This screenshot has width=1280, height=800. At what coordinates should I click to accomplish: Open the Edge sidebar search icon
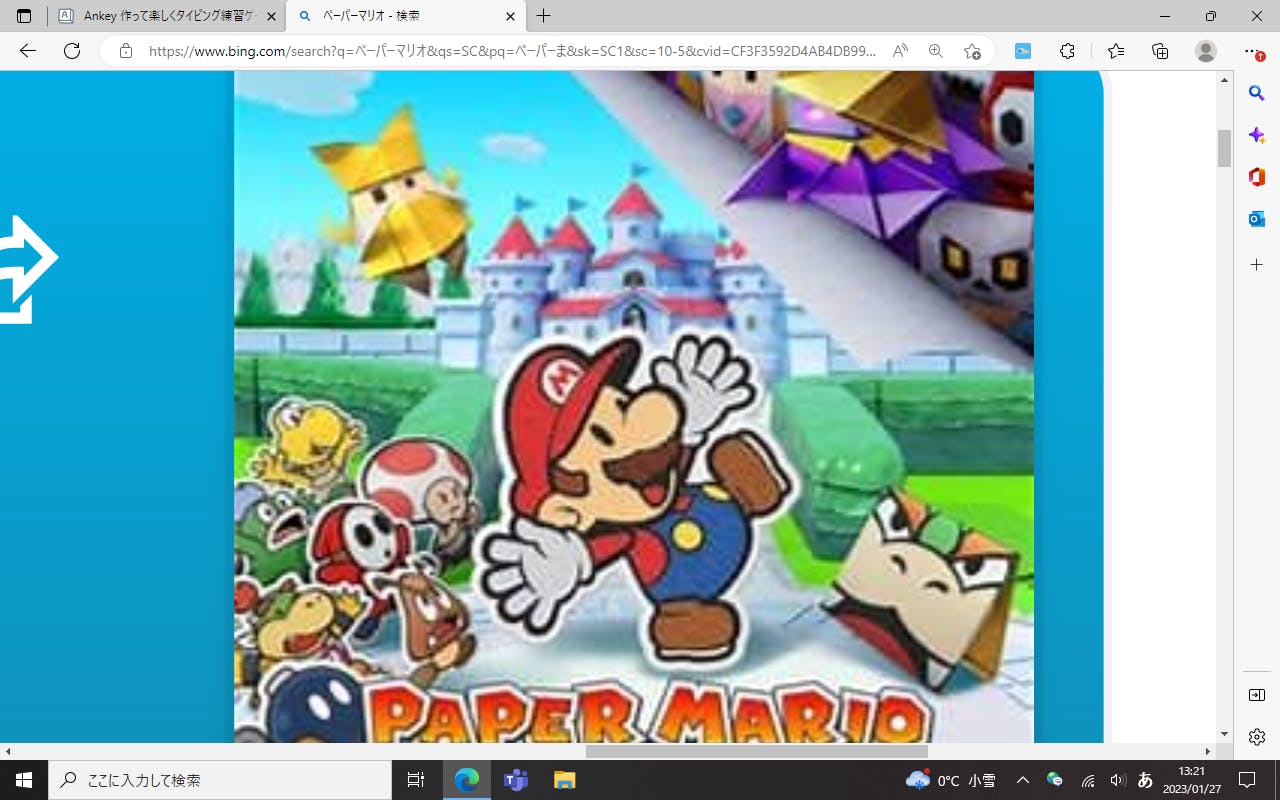pyautogui.click(x=1257, y=93)
